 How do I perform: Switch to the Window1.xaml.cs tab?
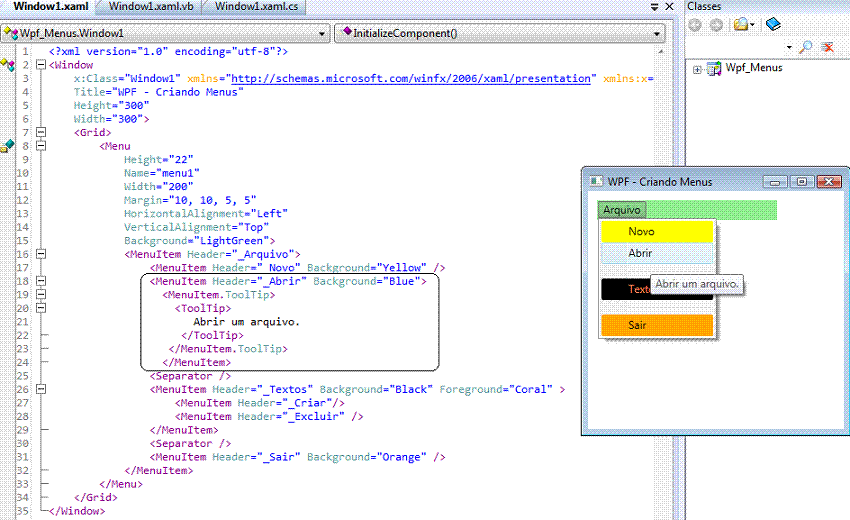(x=255, y=7)
